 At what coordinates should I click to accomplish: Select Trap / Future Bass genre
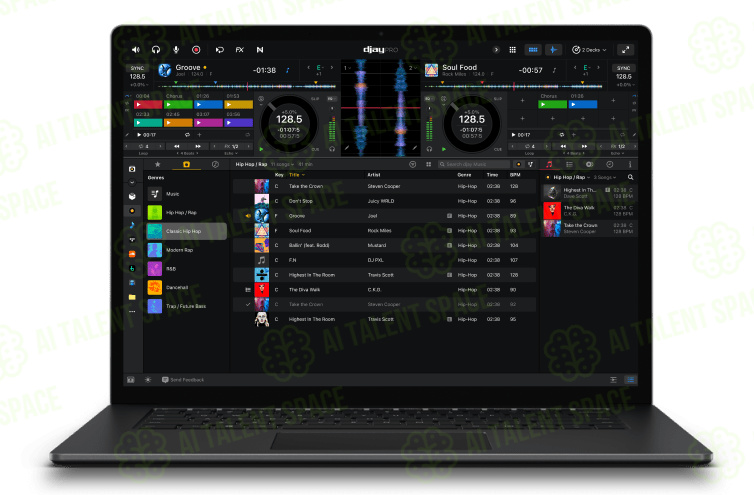click(x=187, y=306)
